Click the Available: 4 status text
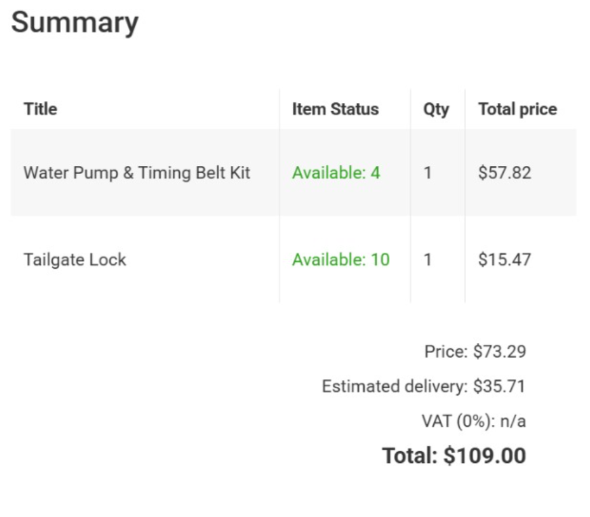Screen dimensions: 590x517 336,173
